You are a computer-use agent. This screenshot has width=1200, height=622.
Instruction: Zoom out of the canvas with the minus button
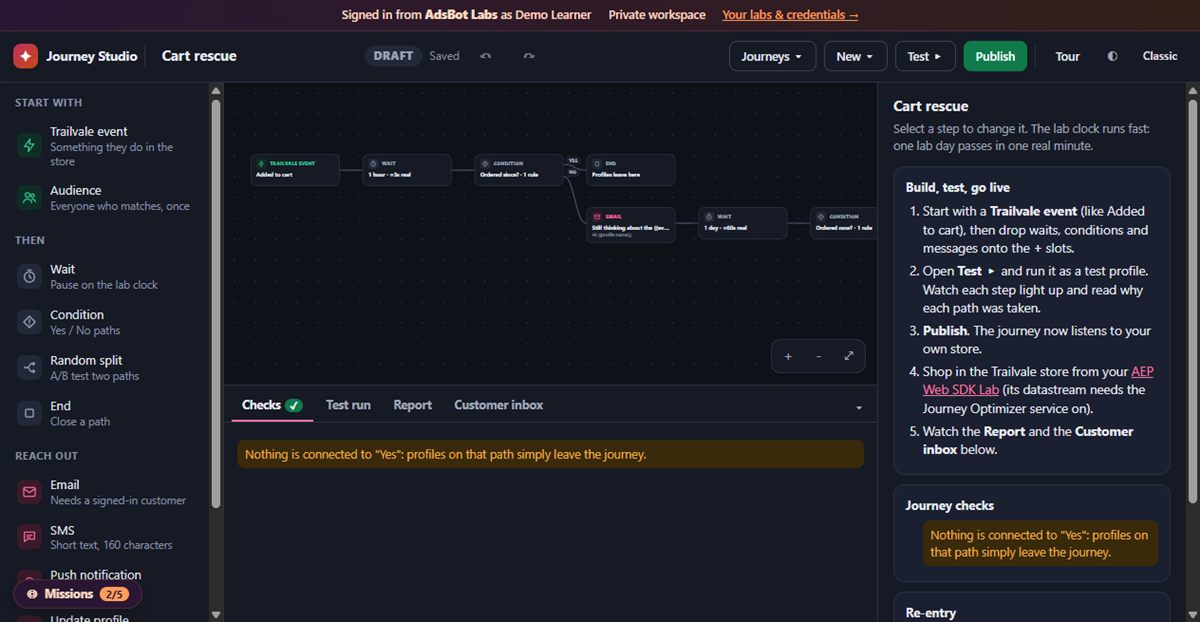pyautogui.click(x=819, y=356)
